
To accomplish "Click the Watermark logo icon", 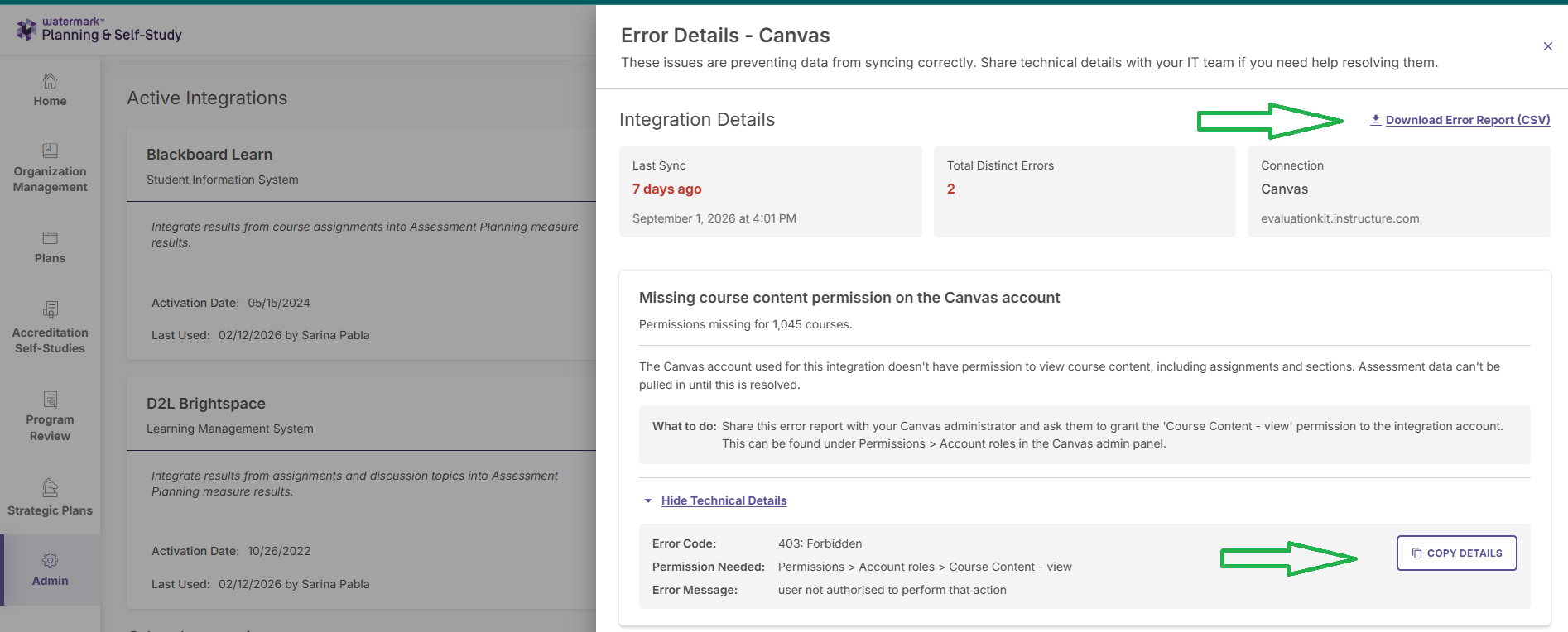I will [26, 29].
